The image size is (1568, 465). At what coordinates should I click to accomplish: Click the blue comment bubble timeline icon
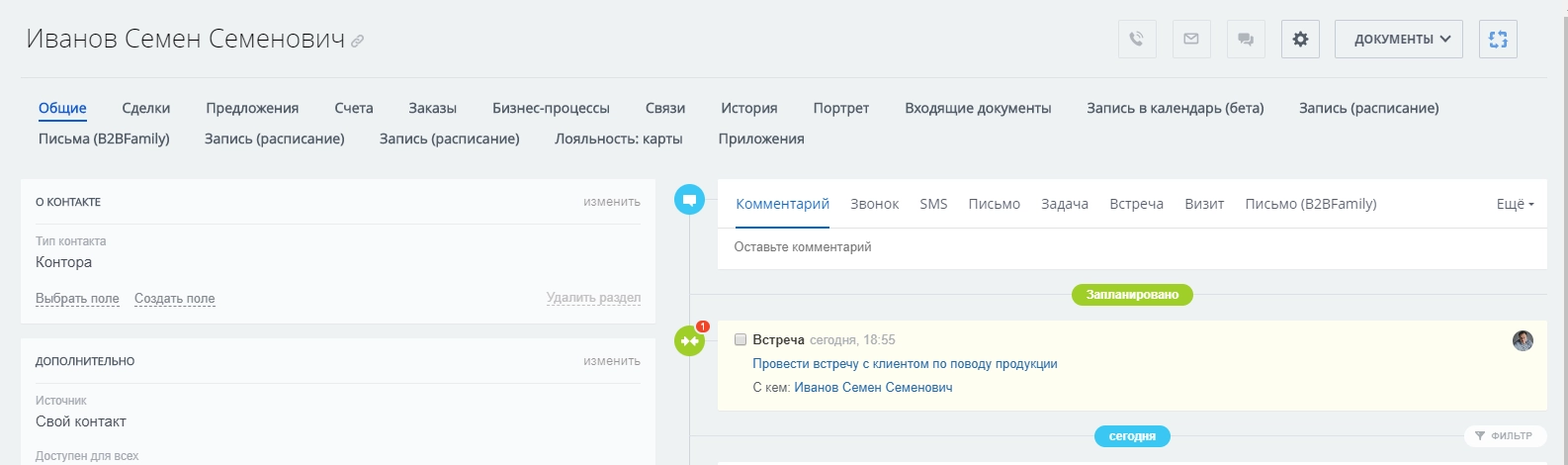coord(689,200)
